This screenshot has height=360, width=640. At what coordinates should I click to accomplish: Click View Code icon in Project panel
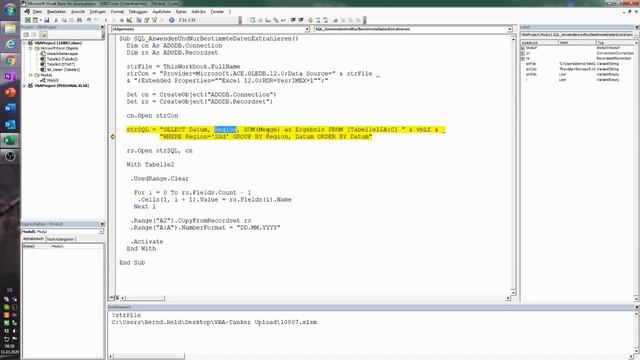pos(27,35)
